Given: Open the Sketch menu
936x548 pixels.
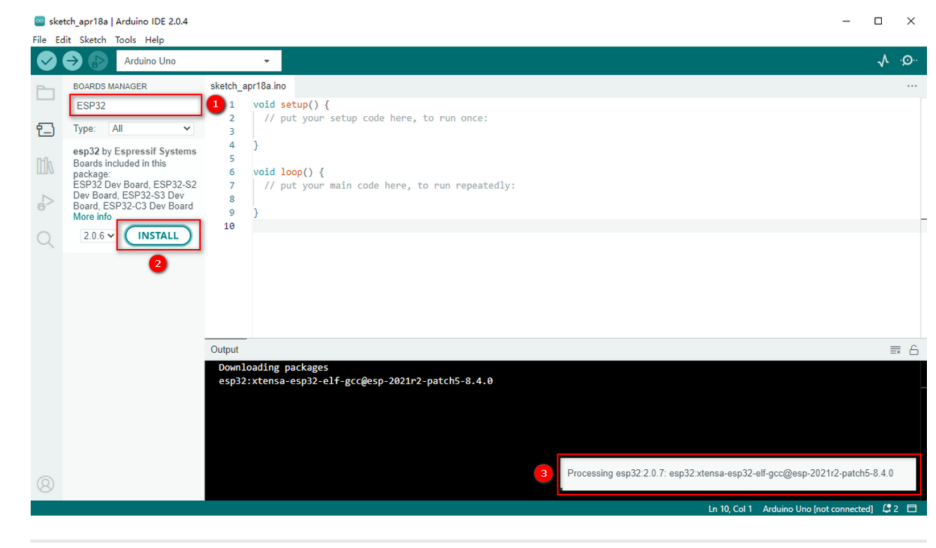Looking at the screenshot, I should pyautogui.click(x=93, y=40).
